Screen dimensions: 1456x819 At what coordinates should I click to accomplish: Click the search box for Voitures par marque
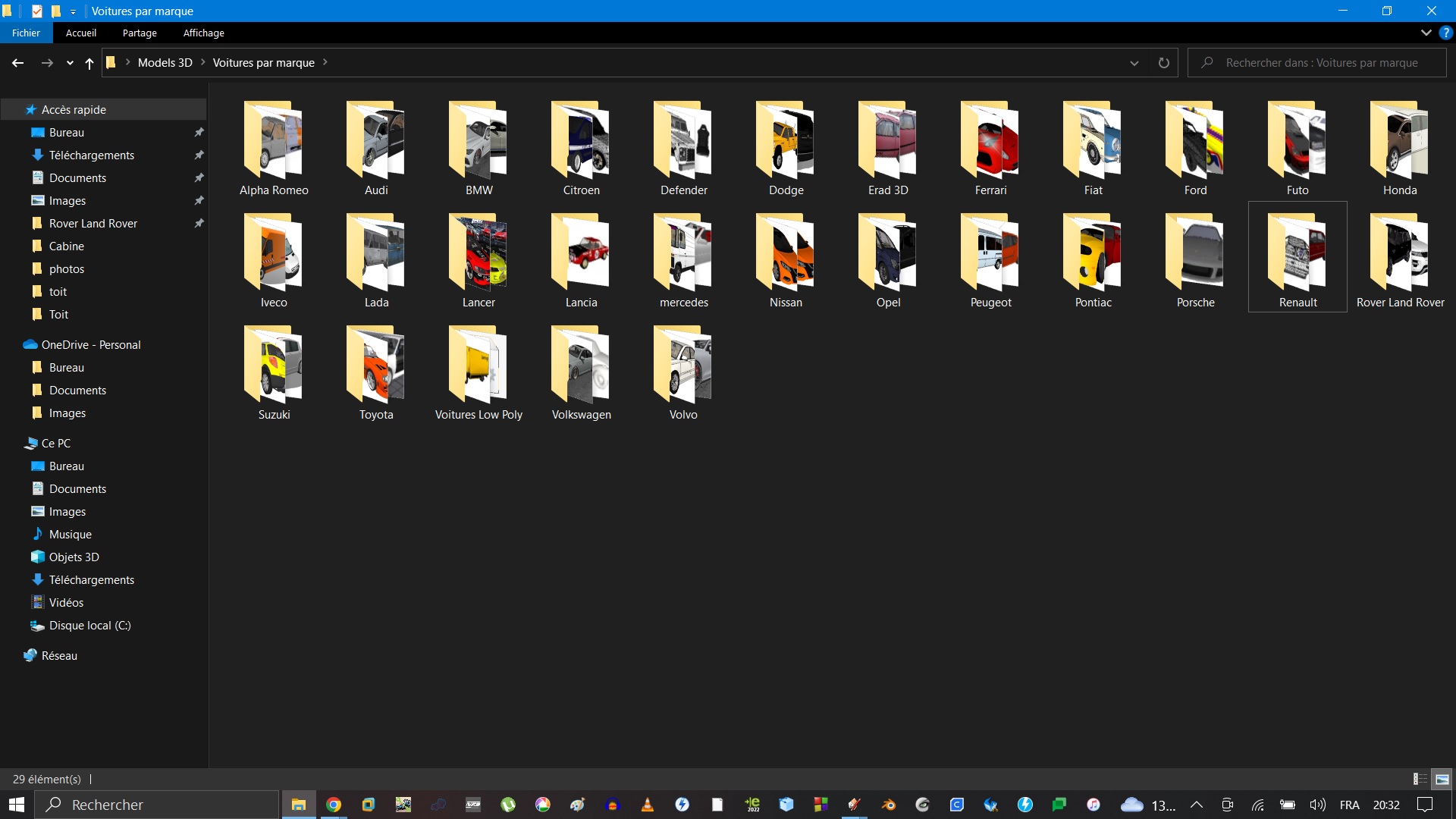(1319, 63)
